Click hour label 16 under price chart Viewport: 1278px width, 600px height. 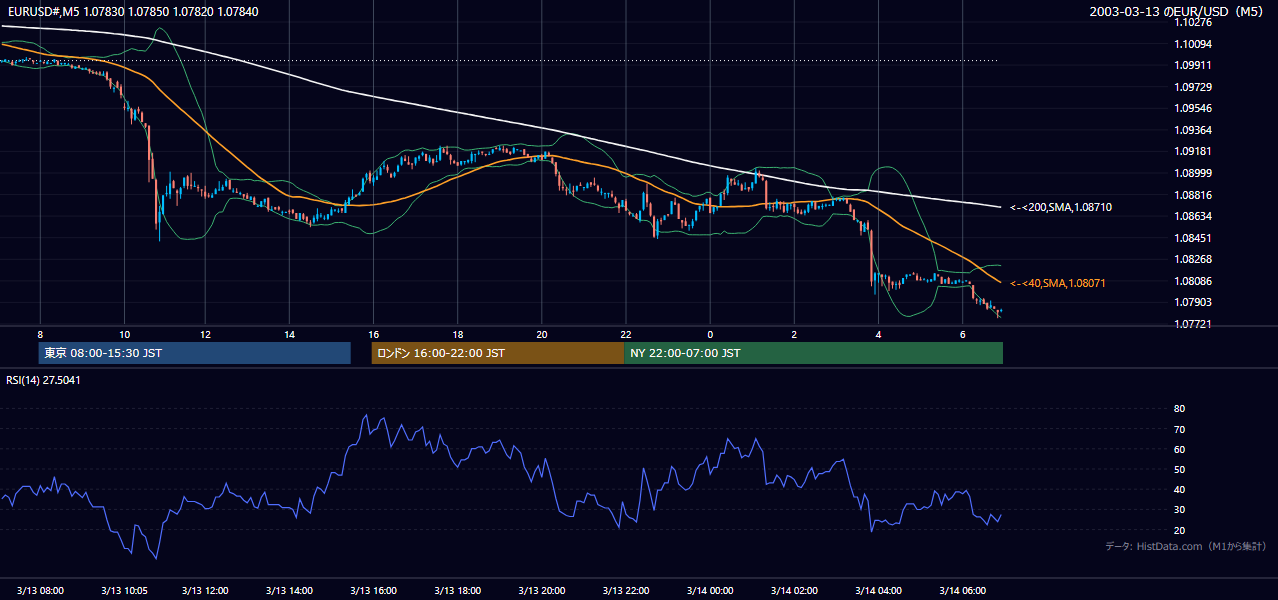pos(373,334)
